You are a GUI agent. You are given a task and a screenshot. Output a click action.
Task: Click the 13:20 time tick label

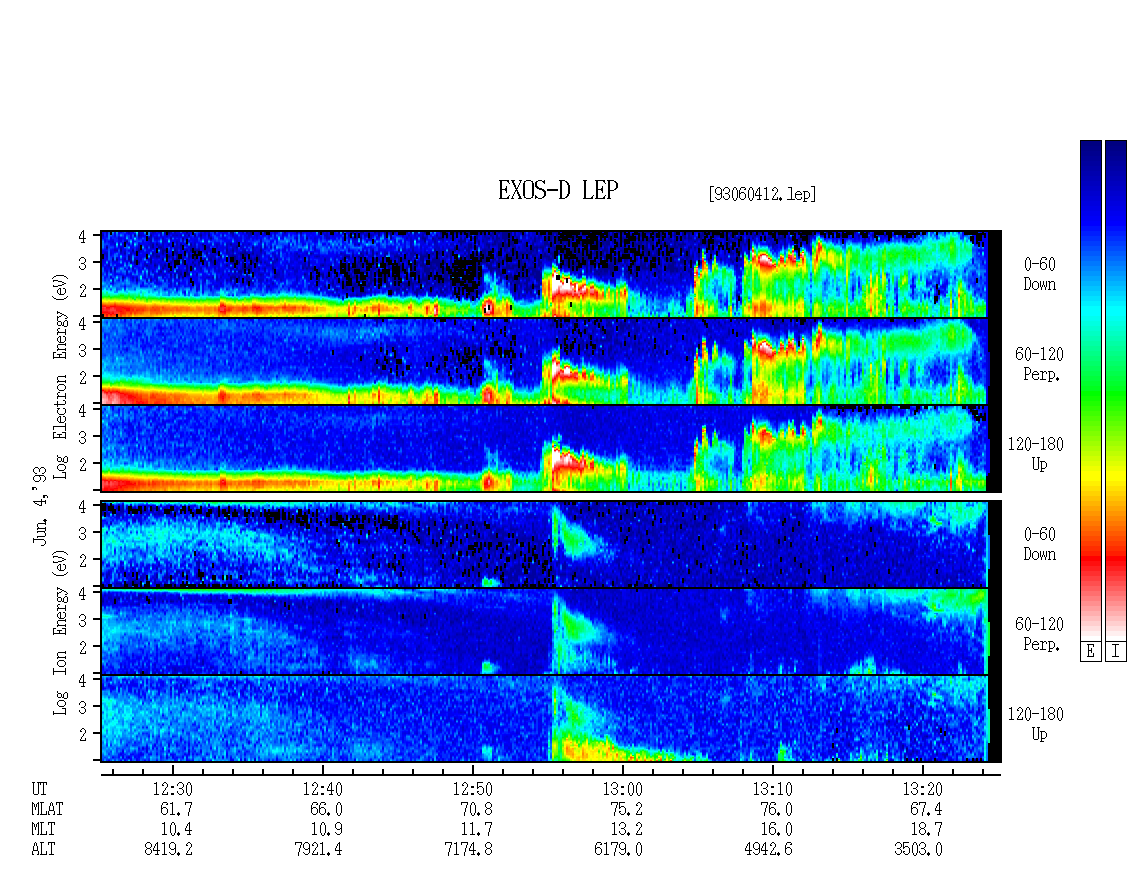point(922,789)
